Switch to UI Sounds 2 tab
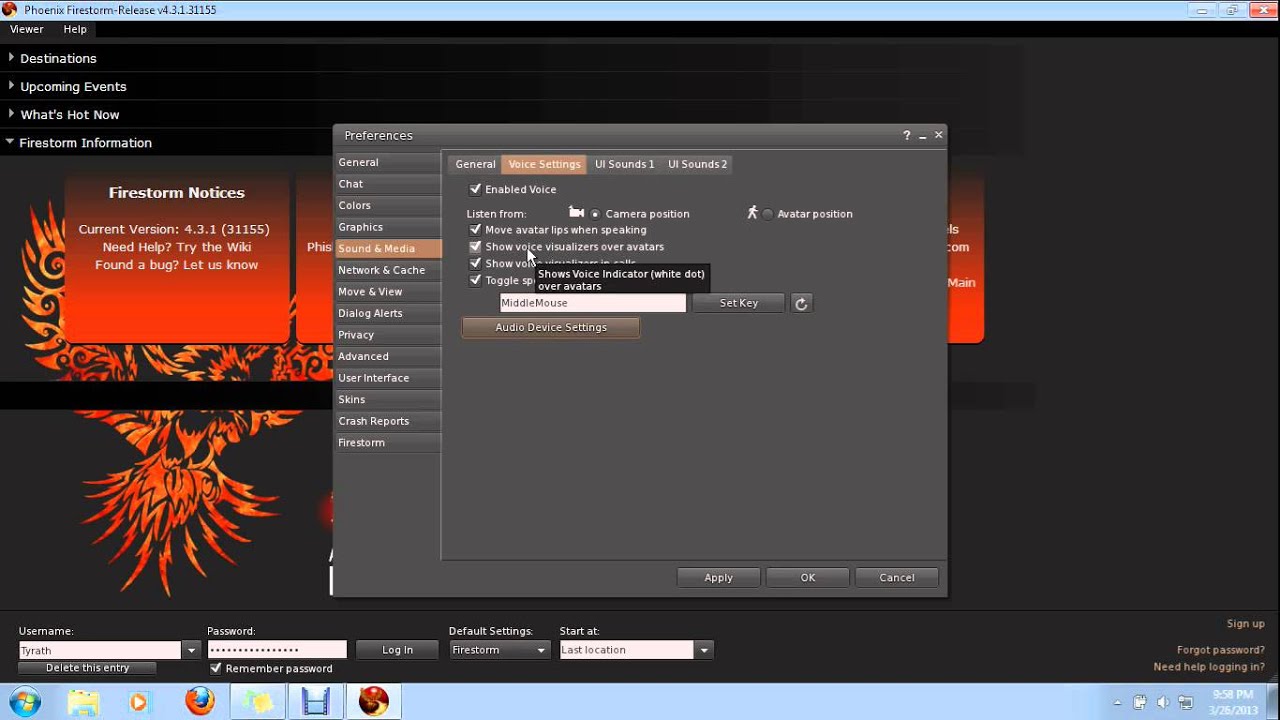This screenshot has width=1280, height=720. [697, 164]
